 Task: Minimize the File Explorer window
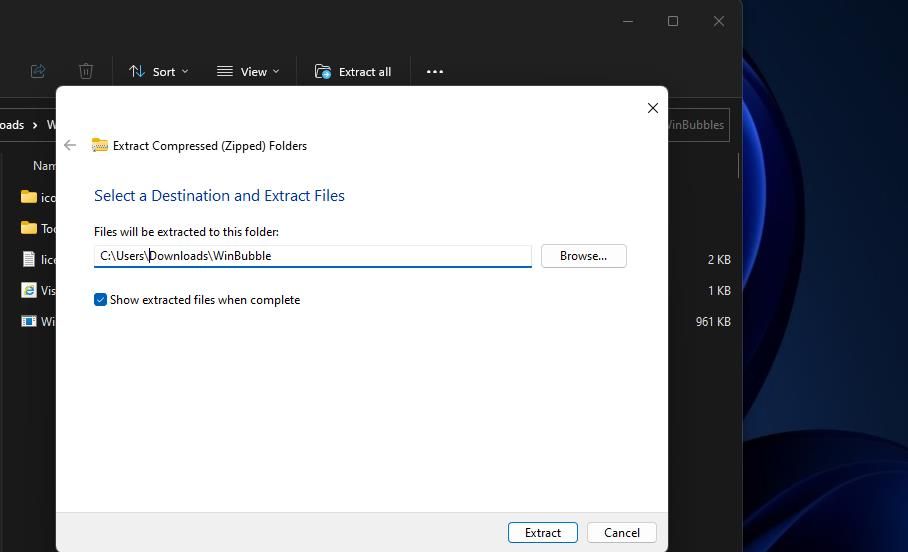(628, 21)
